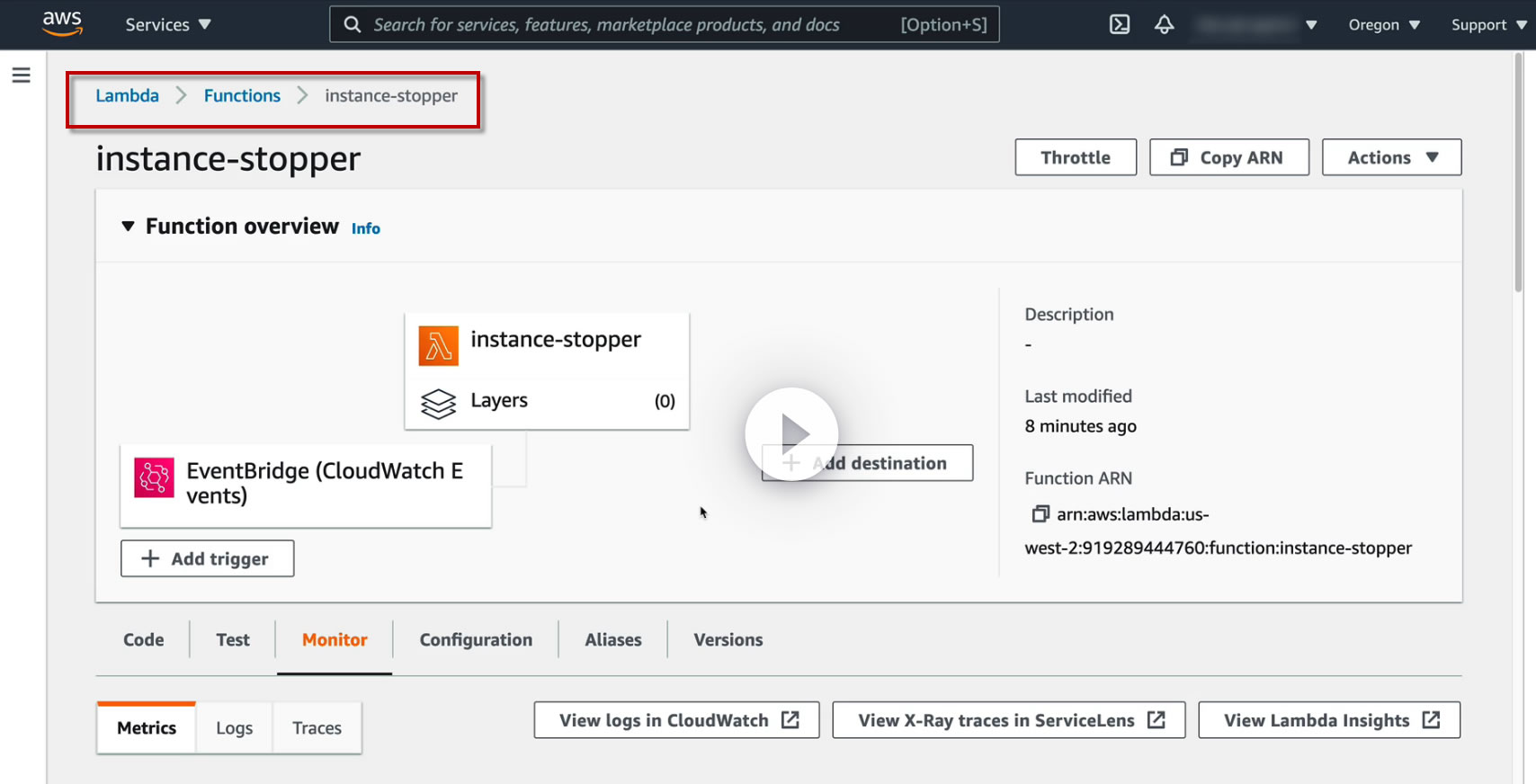This screenshot has width=1536, height=784.
Task: Click the Add destination button
Action: tap(867, 463)
